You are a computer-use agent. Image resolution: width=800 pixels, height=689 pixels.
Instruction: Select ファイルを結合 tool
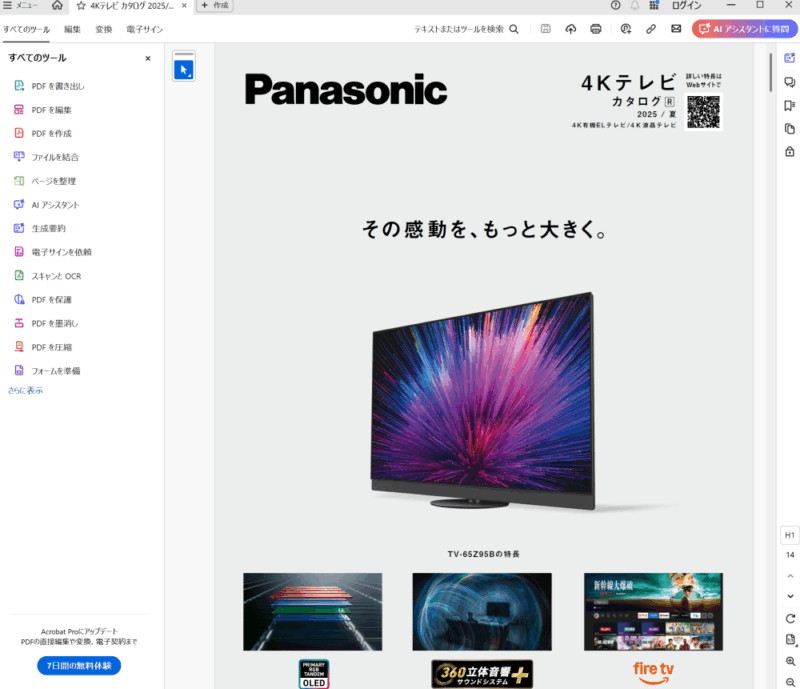(46, 157)
